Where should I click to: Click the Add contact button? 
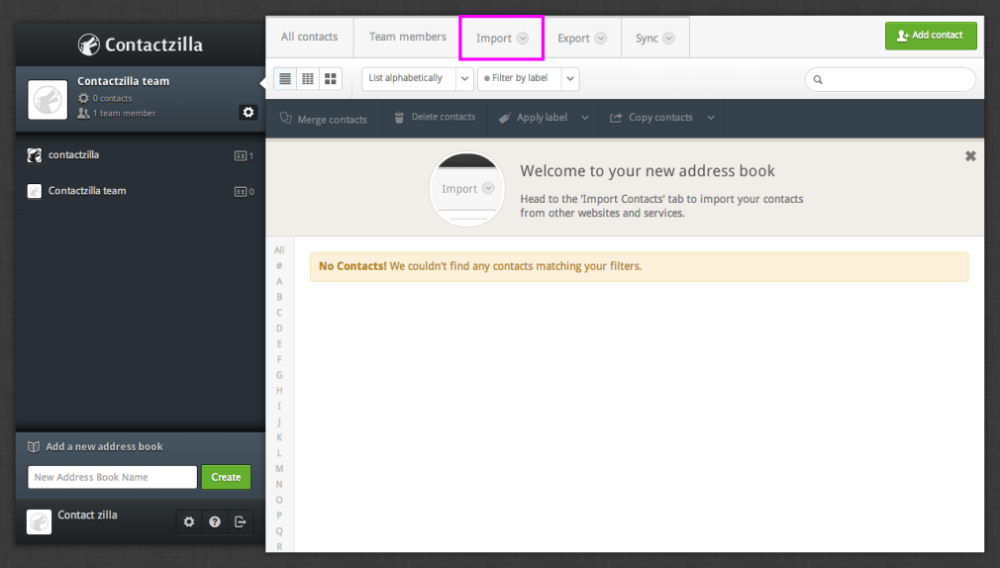[930, 36]
